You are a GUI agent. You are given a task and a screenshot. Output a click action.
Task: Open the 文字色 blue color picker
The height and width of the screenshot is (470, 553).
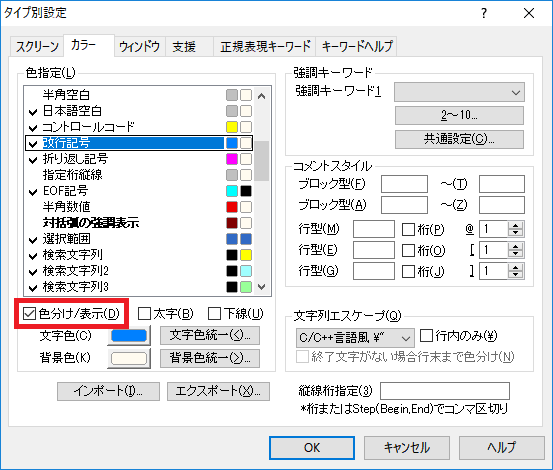tap(129, 336)
